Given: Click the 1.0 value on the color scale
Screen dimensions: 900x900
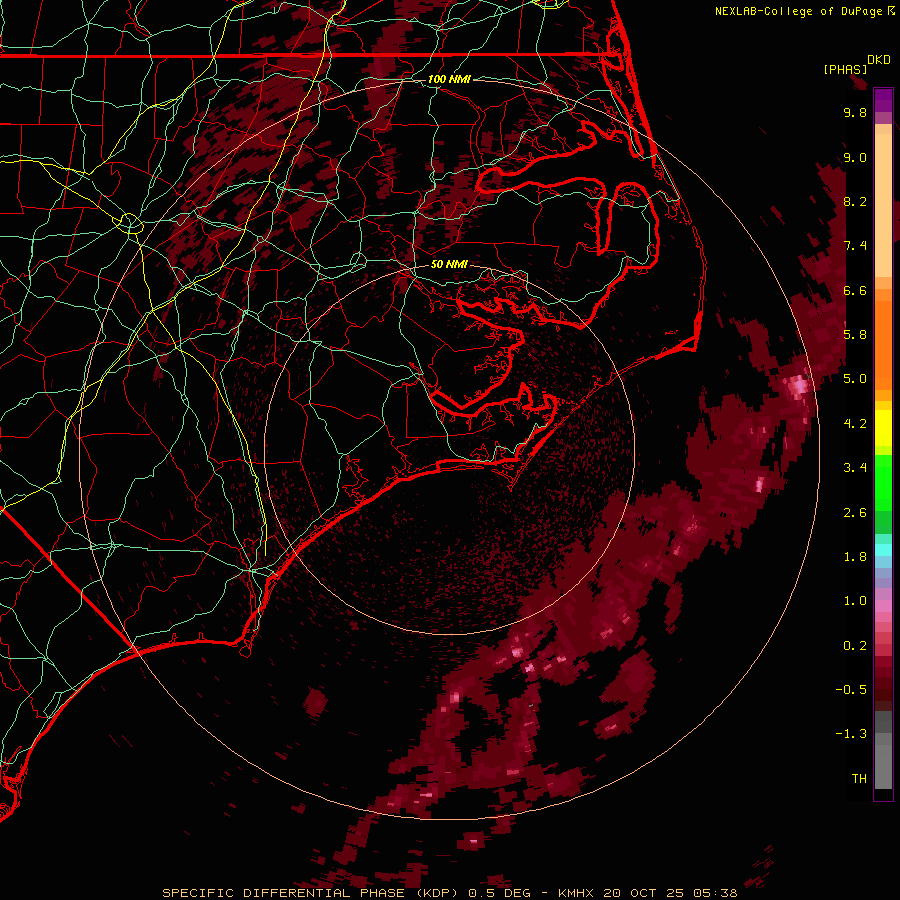Looking at the screenshot, I should click(855, 601).
